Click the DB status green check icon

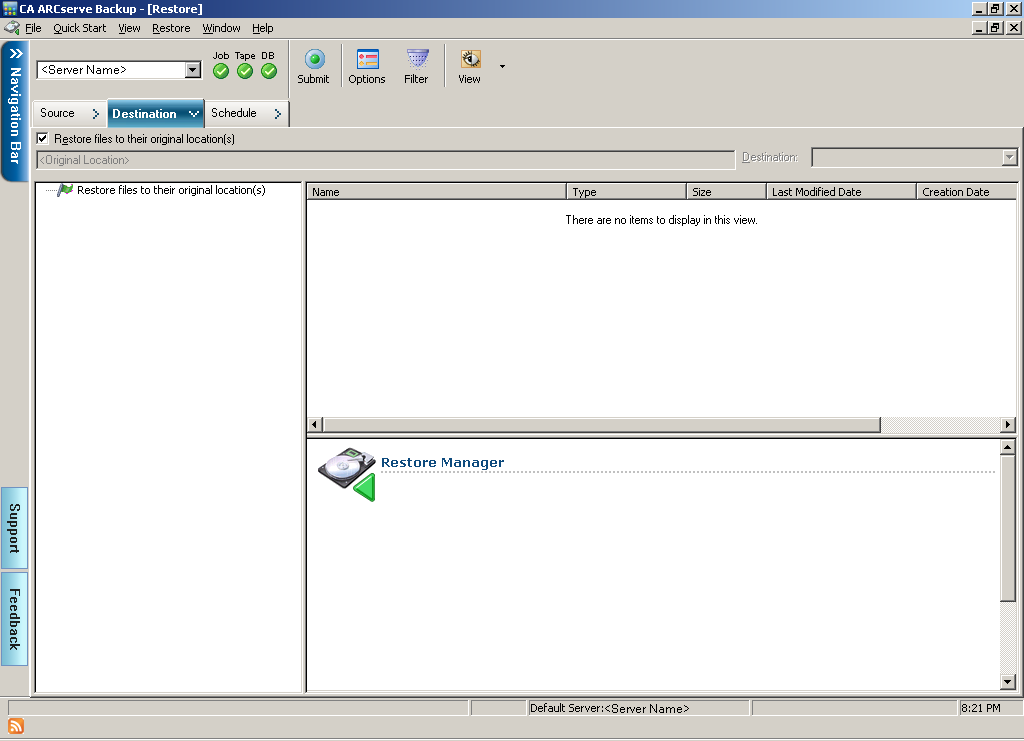[269, 71]
